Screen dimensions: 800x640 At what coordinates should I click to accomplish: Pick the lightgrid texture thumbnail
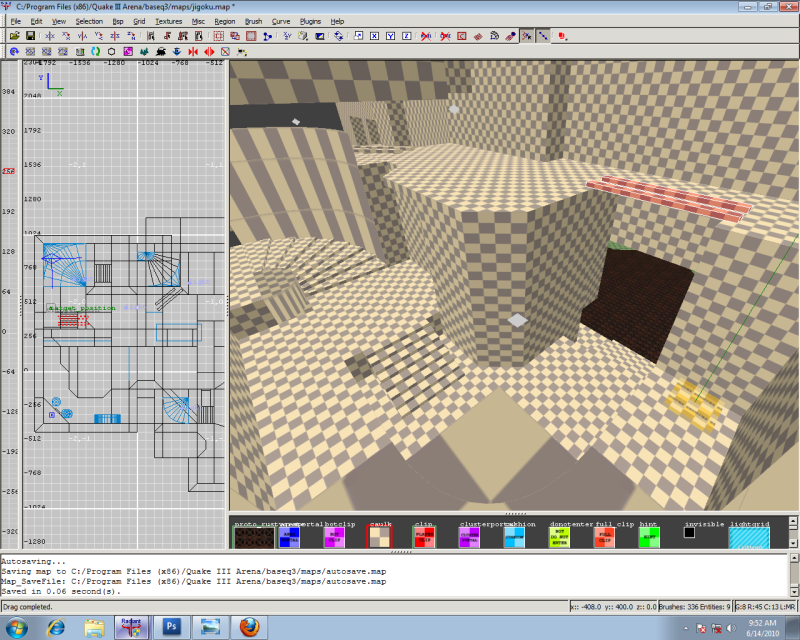(x=749, y=538)
